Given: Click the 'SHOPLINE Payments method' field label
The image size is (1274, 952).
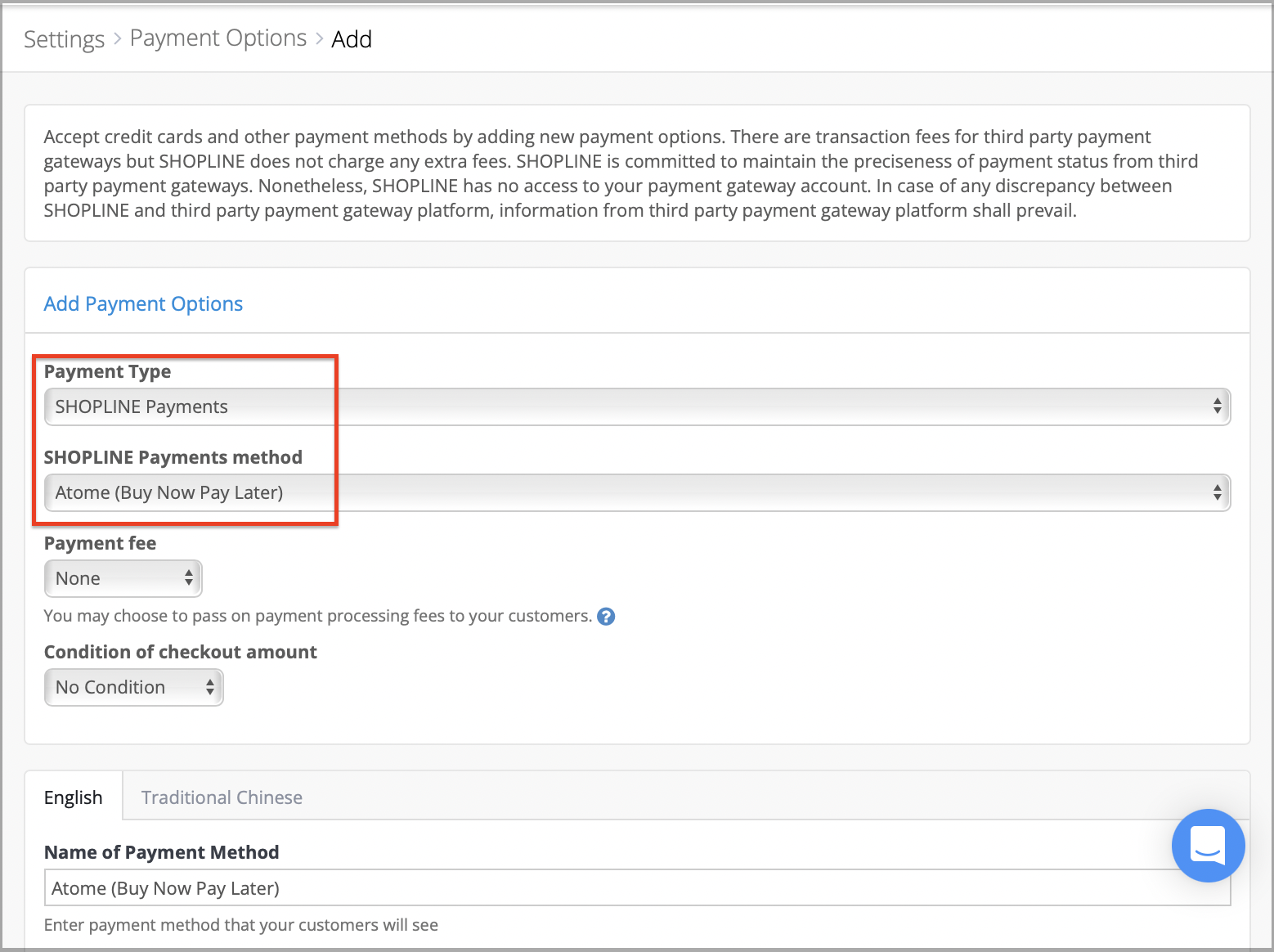Looking at the screenshot, I should click(173, 457).
